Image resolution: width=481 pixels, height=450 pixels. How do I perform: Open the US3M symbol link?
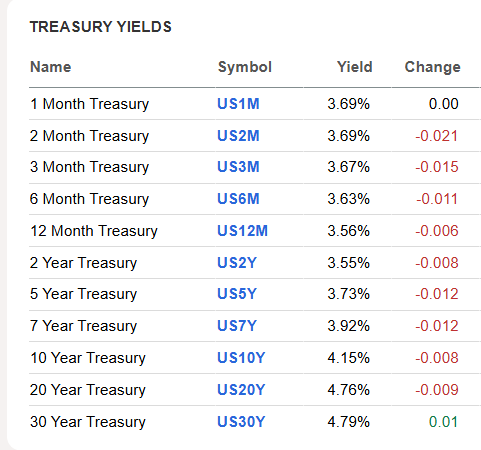(x=238, y=167)
